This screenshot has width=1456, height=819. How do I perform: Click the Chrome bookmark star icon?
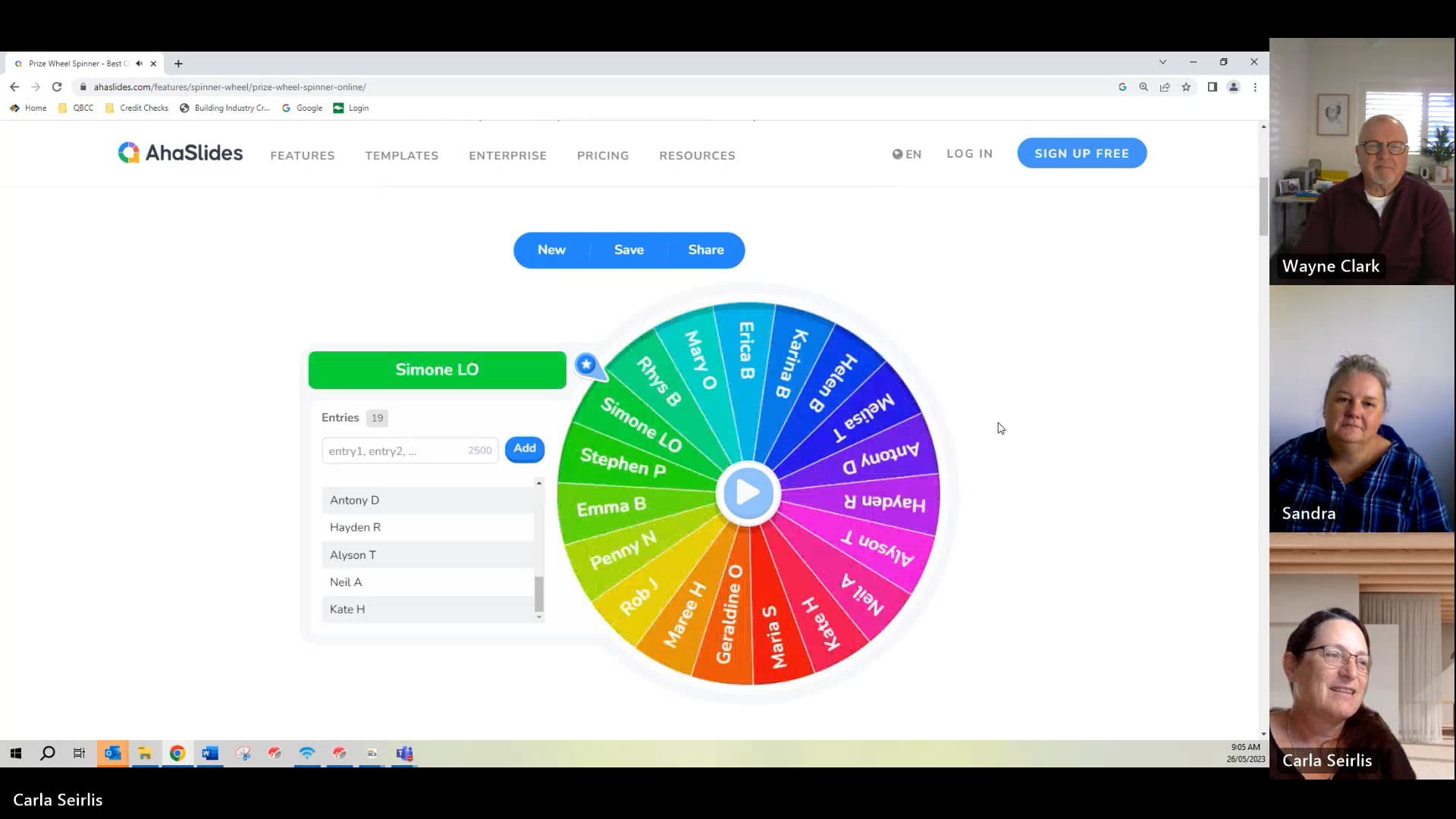(1186, 87)
